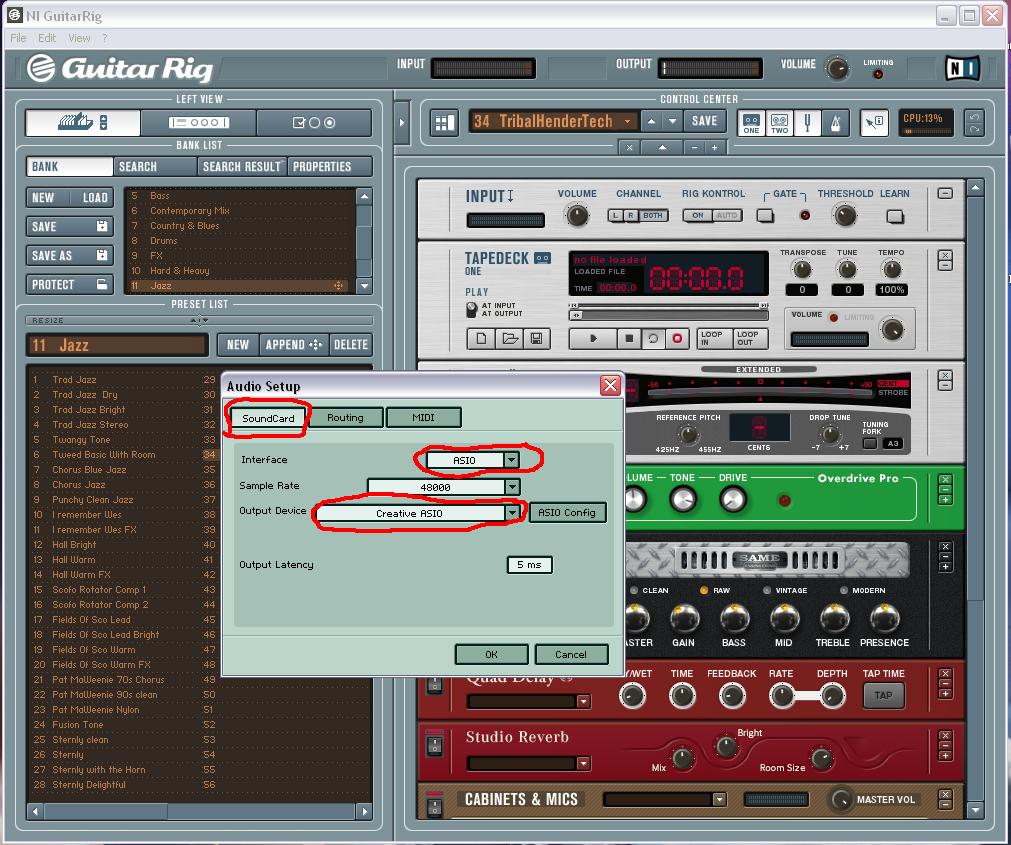Collapse the left view with arrow button
Viewport: 1011px width, 845px height.
pos(401,122)
